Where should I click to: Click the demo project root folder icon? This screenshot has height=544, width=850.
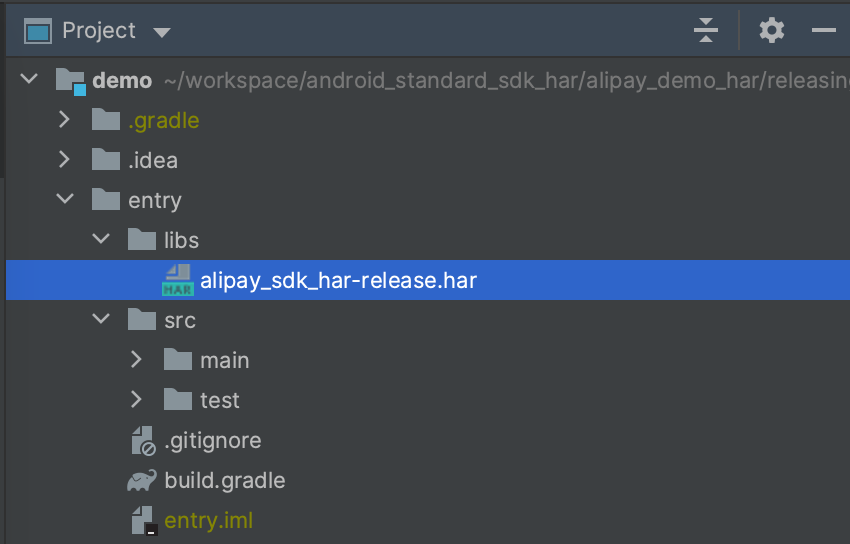pos(71,82)
